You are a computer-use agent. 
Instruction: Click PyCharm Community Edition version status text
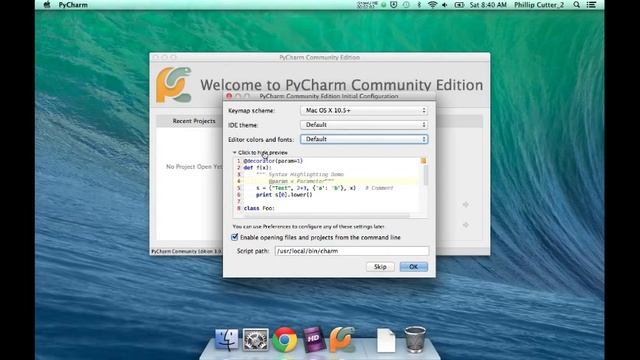(x=187, y=251)
